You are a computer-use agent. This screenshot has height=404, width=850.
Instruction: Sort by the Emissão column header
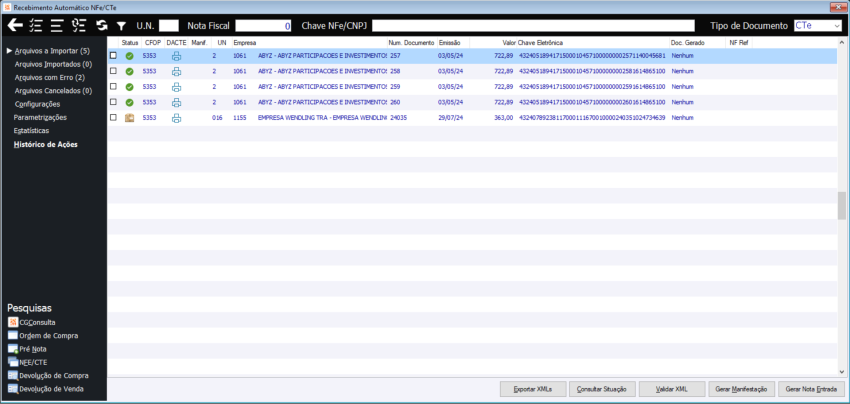[x=453, y=42]
